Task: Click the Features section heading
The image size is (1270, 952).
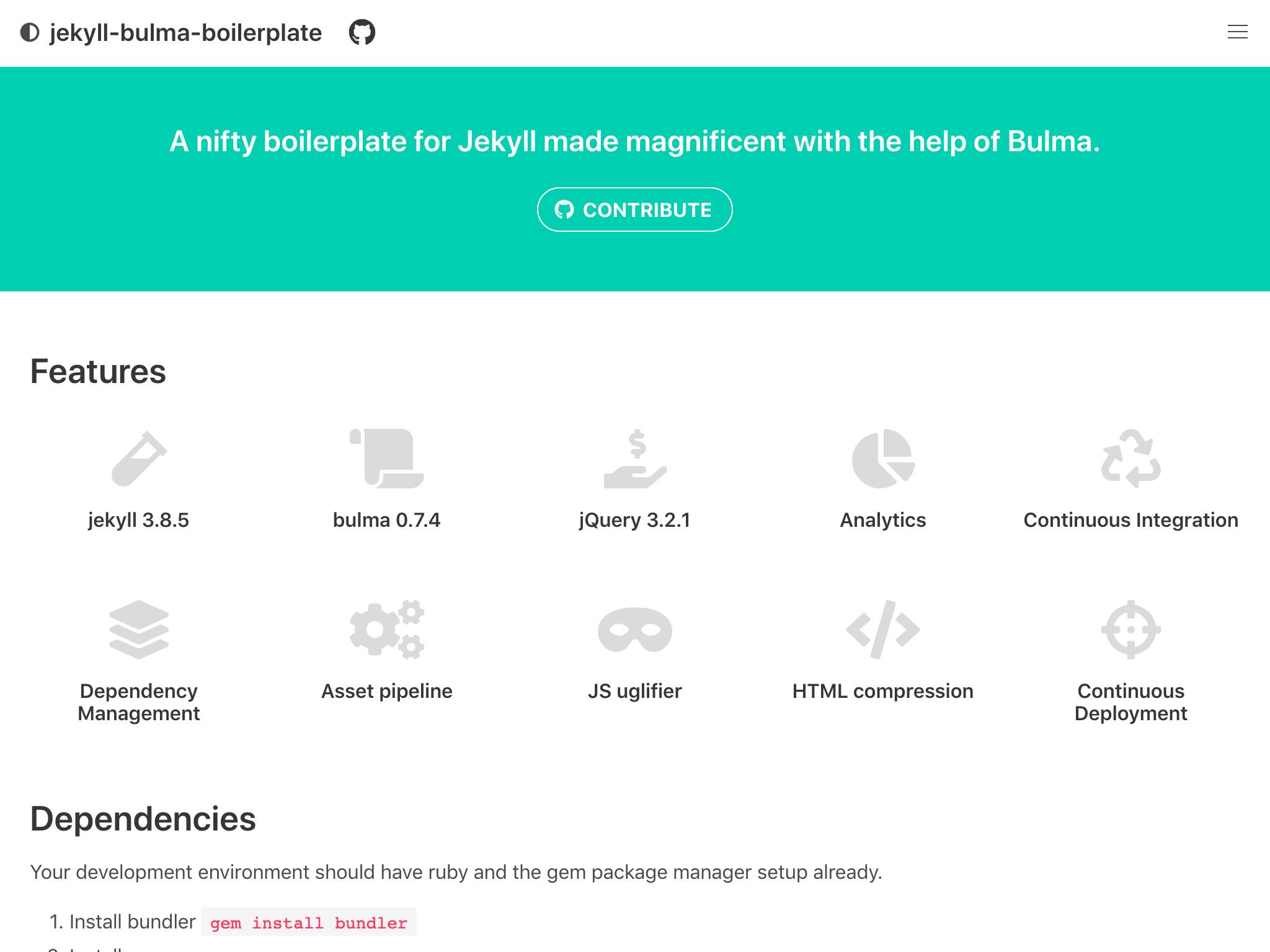Action: pyautogui.click(x=98, y=371)
